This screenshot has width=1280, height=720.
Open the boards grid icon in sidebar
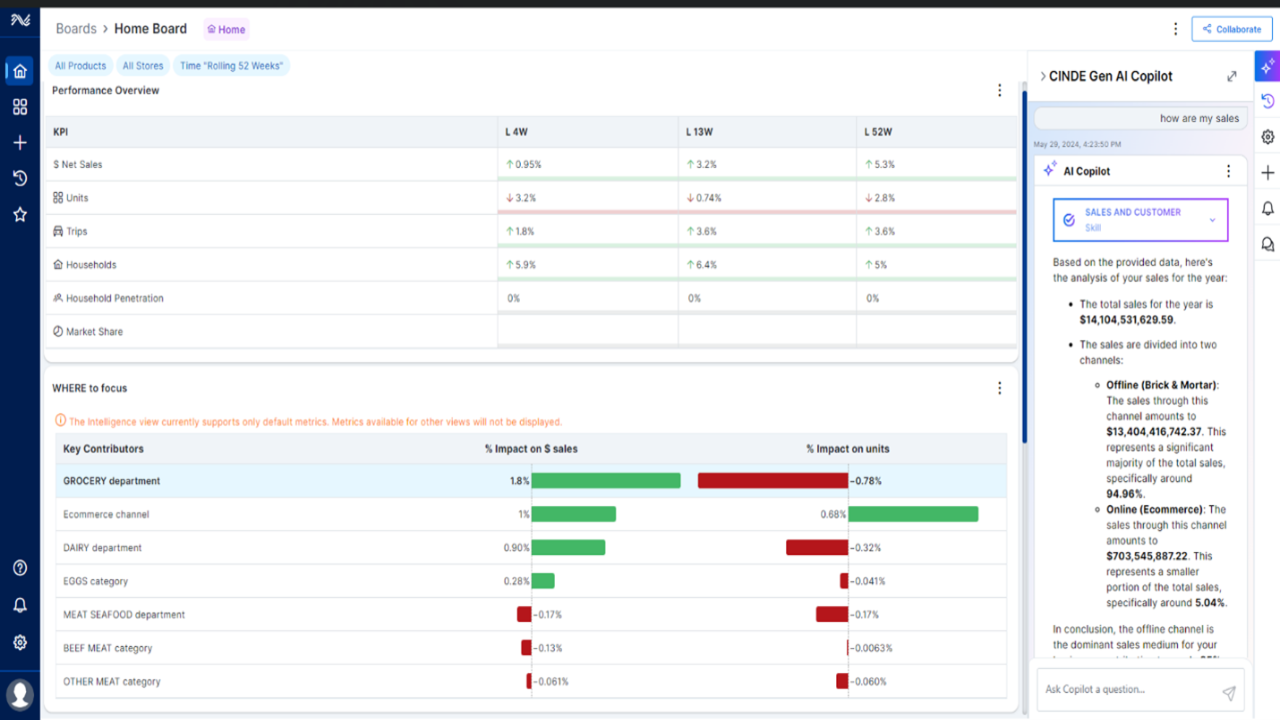point(20,107)
